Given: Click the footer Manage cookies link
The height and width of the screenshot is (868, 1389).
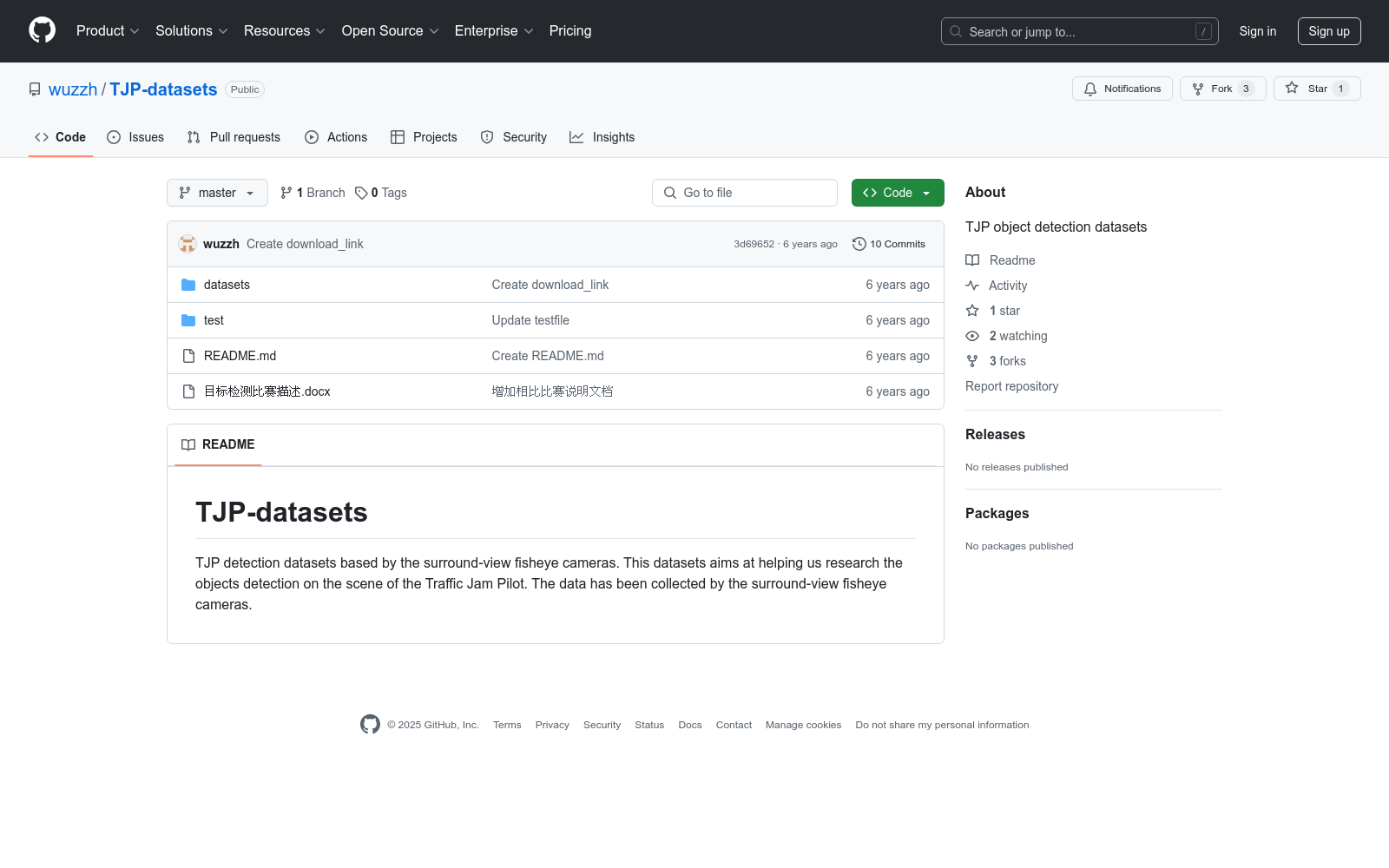Looking at the screenshot, I should (804, 725).
